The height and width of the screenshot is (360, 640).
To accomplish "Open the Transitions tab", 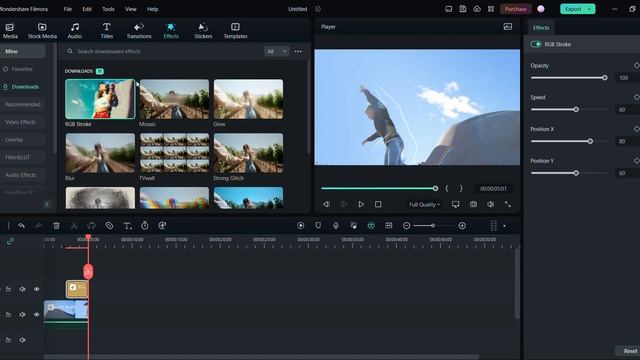I will click(139, 31).
